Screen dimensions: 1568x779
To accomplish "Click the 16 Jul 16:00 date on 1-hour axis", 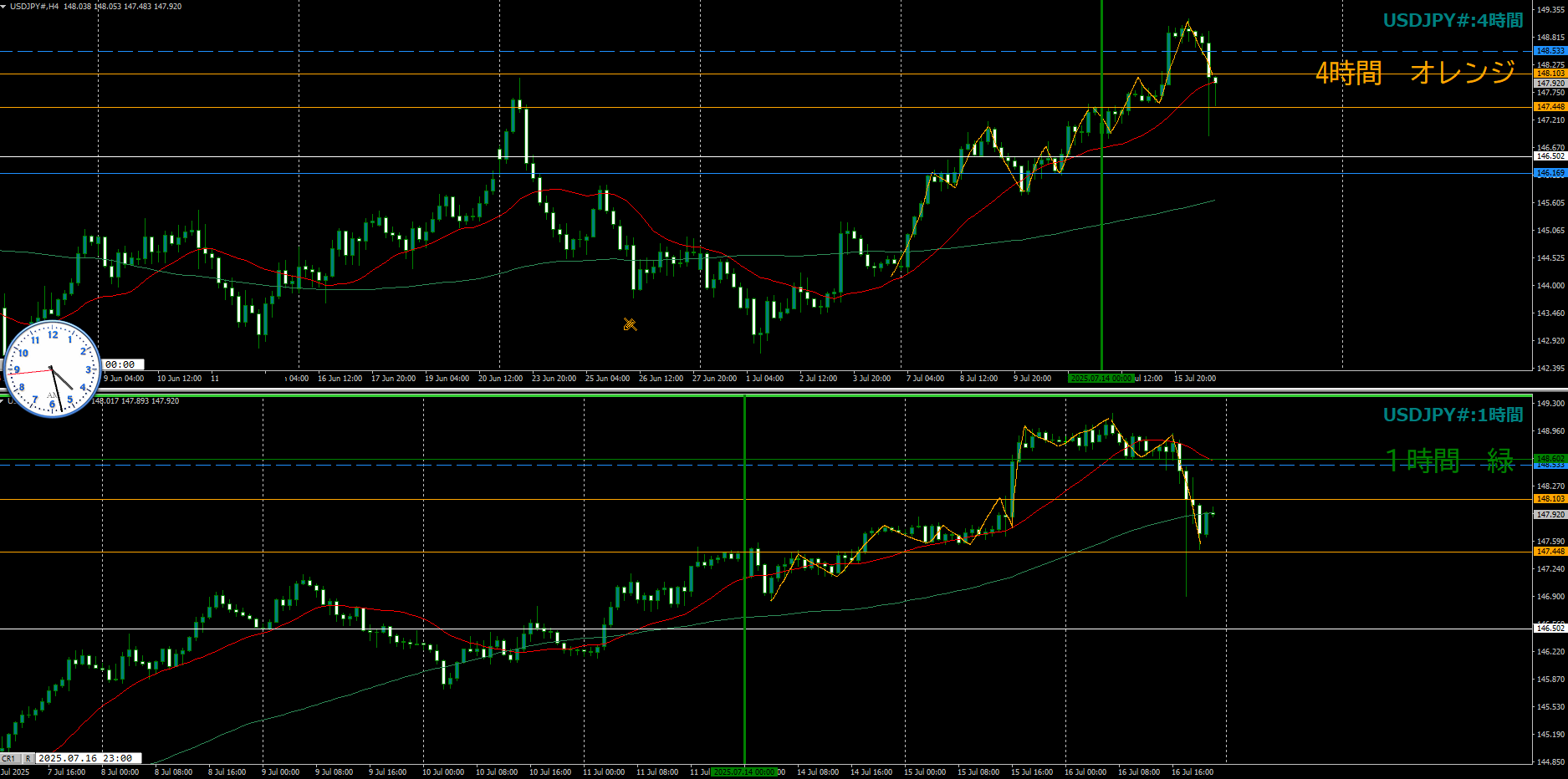I will (1192, 772).
